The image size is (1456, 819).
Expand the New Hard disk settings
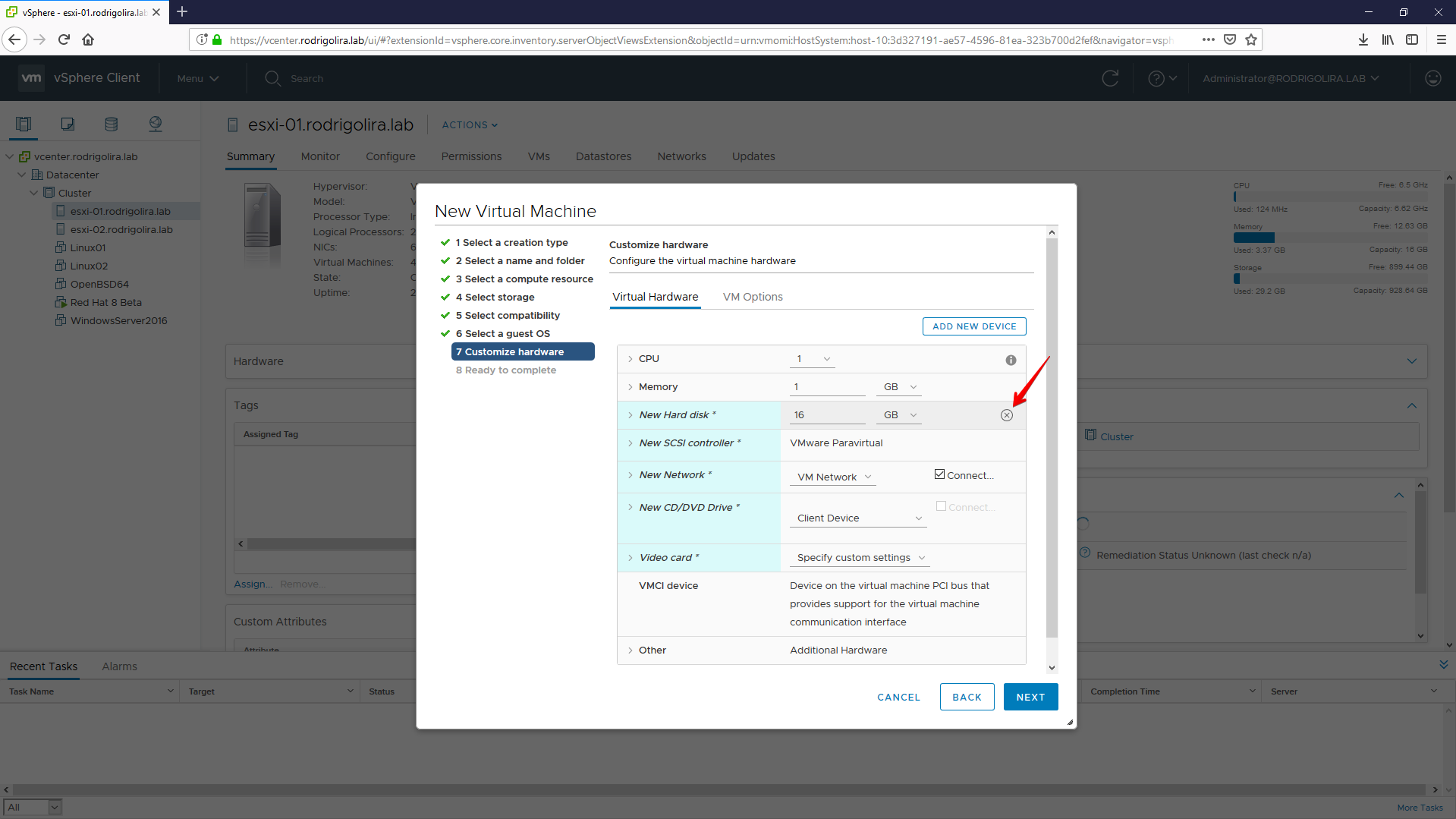630,415
